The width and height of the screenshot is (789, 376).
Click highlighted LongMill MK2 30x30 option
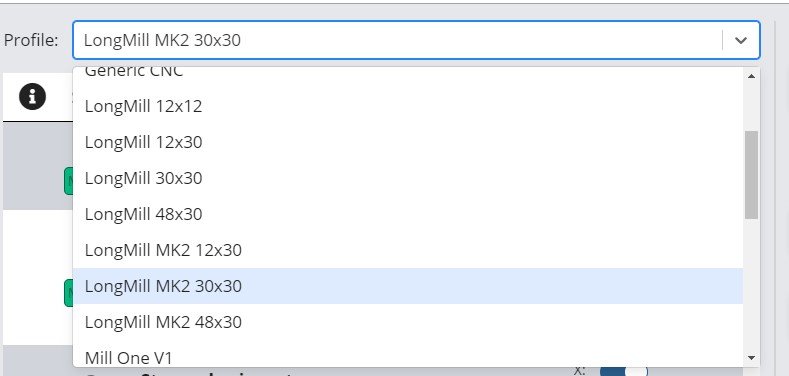[408, 286]
